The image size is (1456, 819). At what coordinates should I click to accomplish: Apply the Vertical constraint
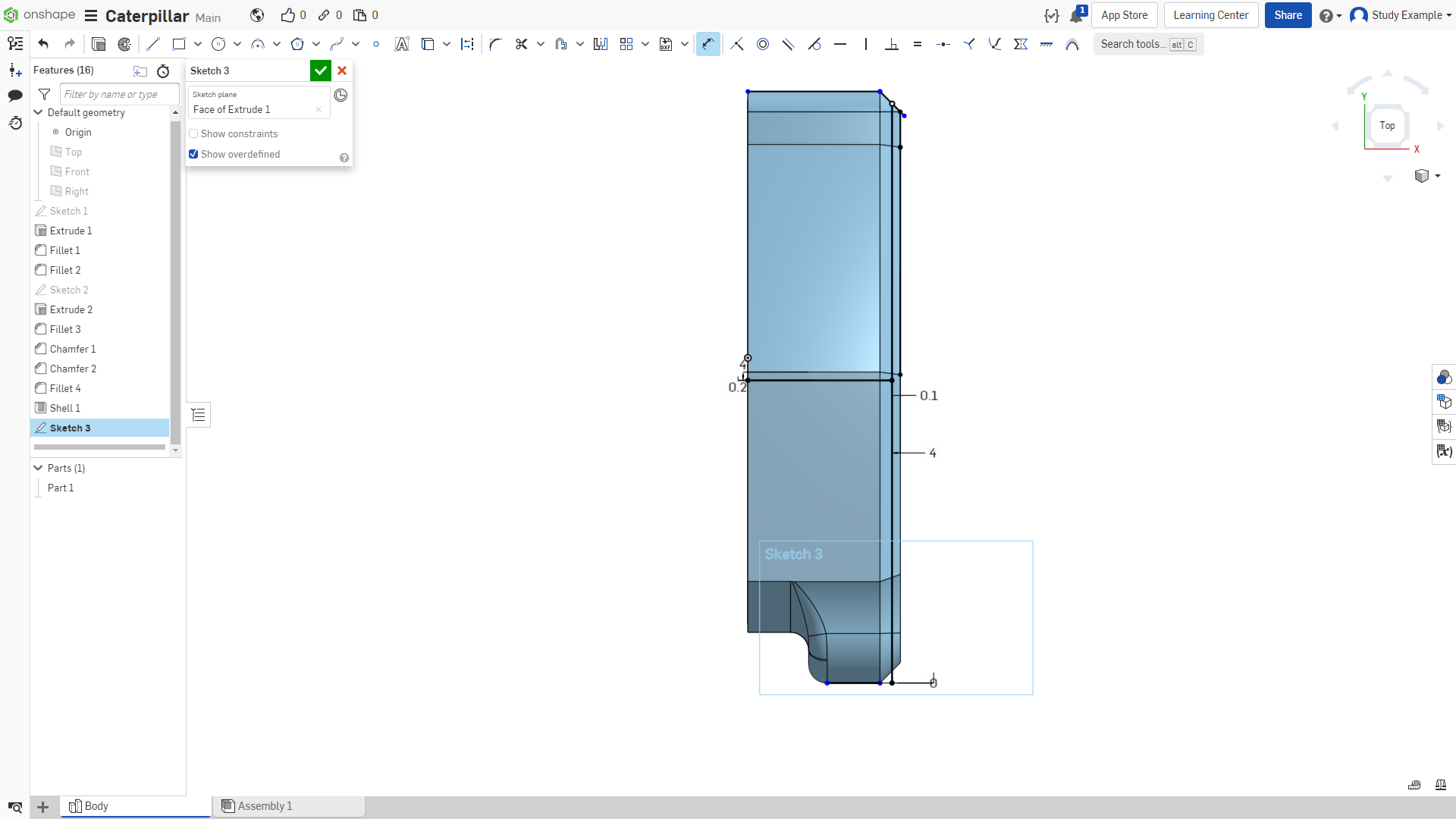click(x=866, y=44)
